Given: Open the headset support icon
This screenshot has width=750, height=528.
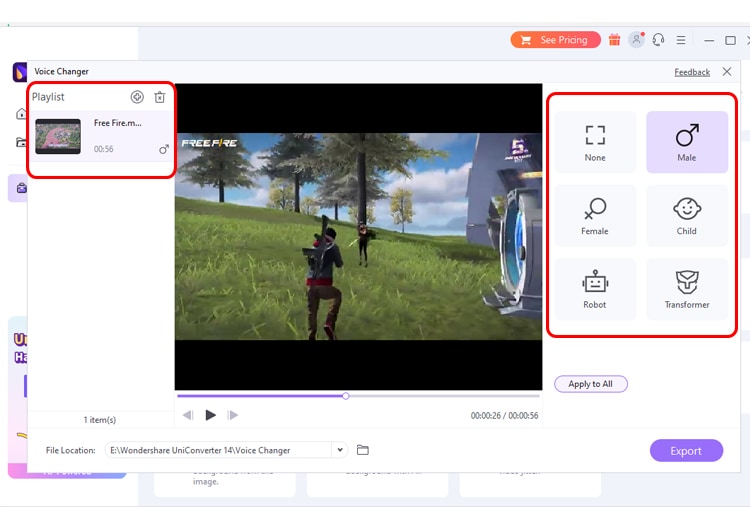Looking at the screenshot, I should click(659, 40).
